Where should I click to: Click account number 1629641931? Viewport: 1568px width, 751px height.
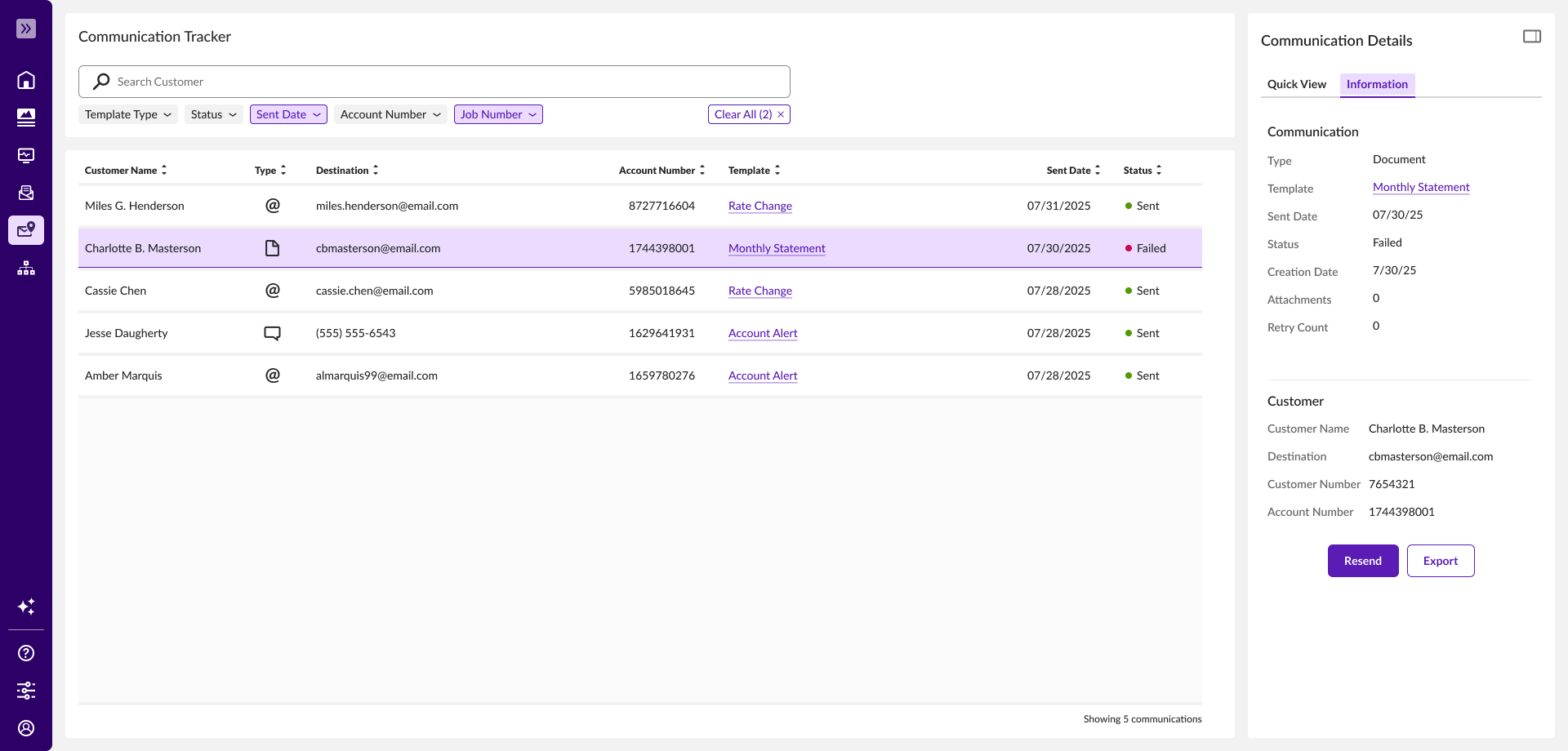[x=661, y=333]
